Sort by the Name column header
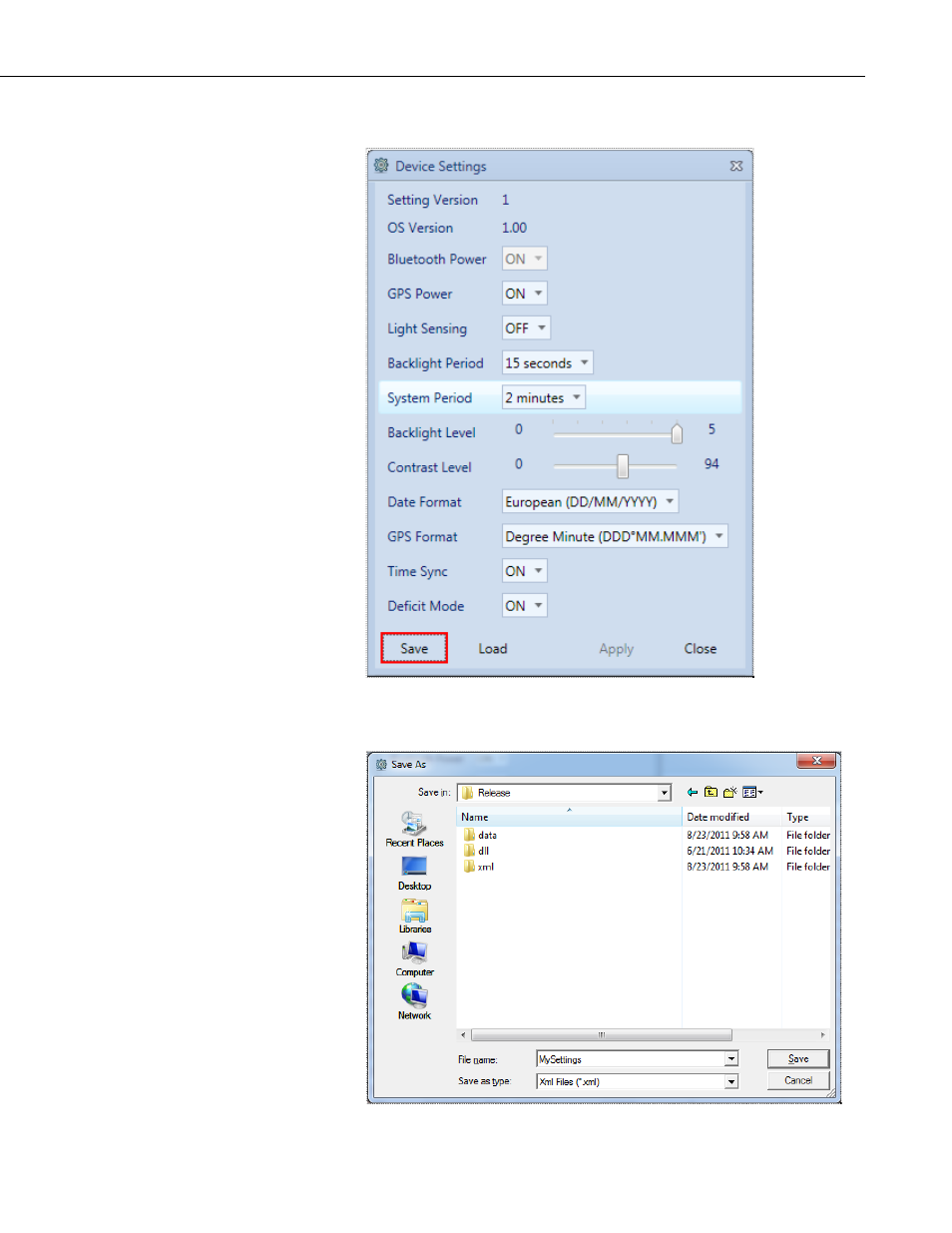 569,817
